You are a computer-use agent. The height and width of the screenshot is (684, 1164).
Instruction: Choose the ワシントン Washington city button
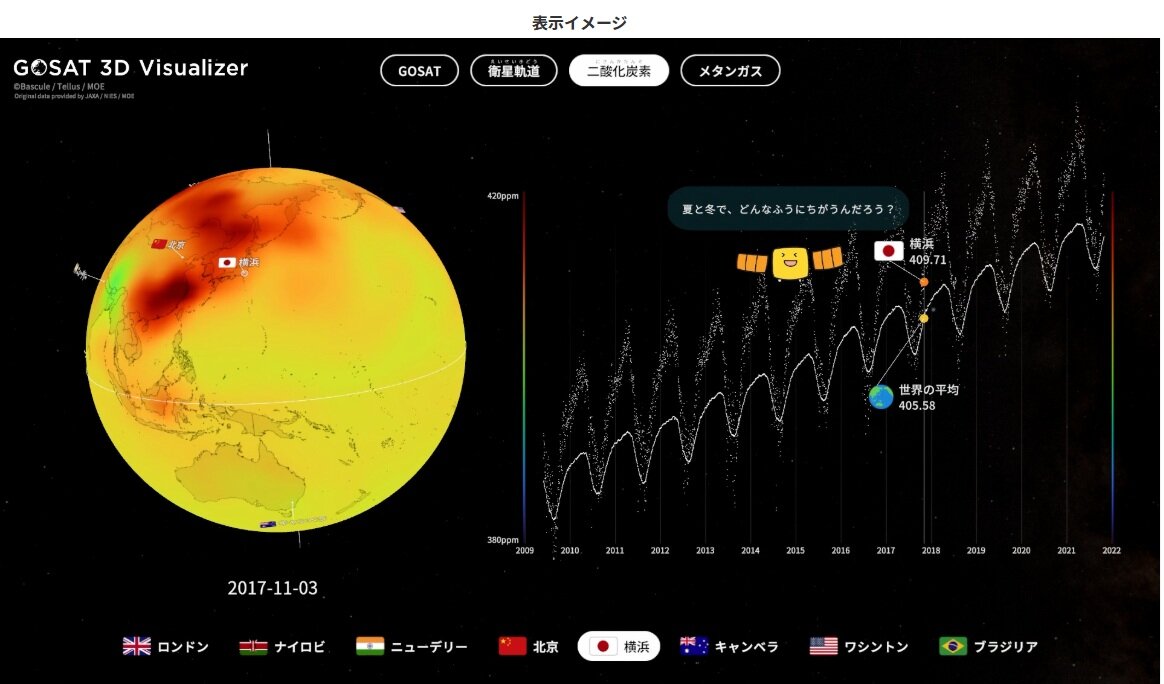pyautogui.click(x=859, y=647)
